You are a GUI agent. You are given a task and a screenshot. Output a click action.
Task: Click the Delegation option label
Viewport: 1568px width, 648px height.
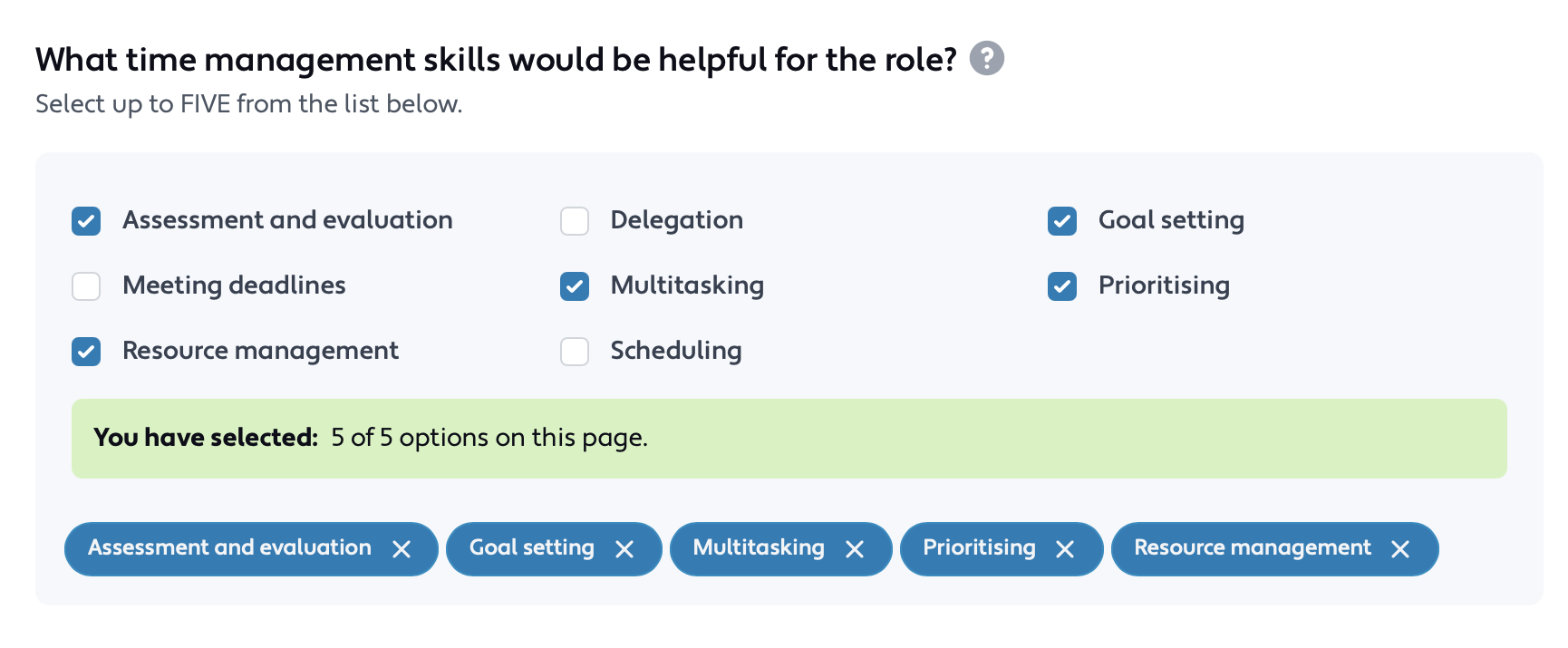click(676, 220)
